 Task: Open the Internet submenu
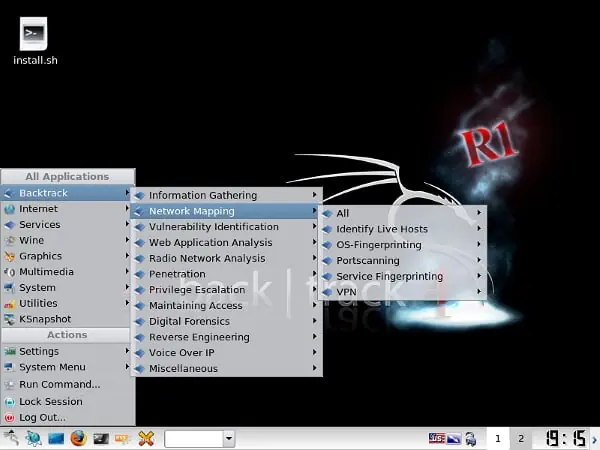[66, 209]
